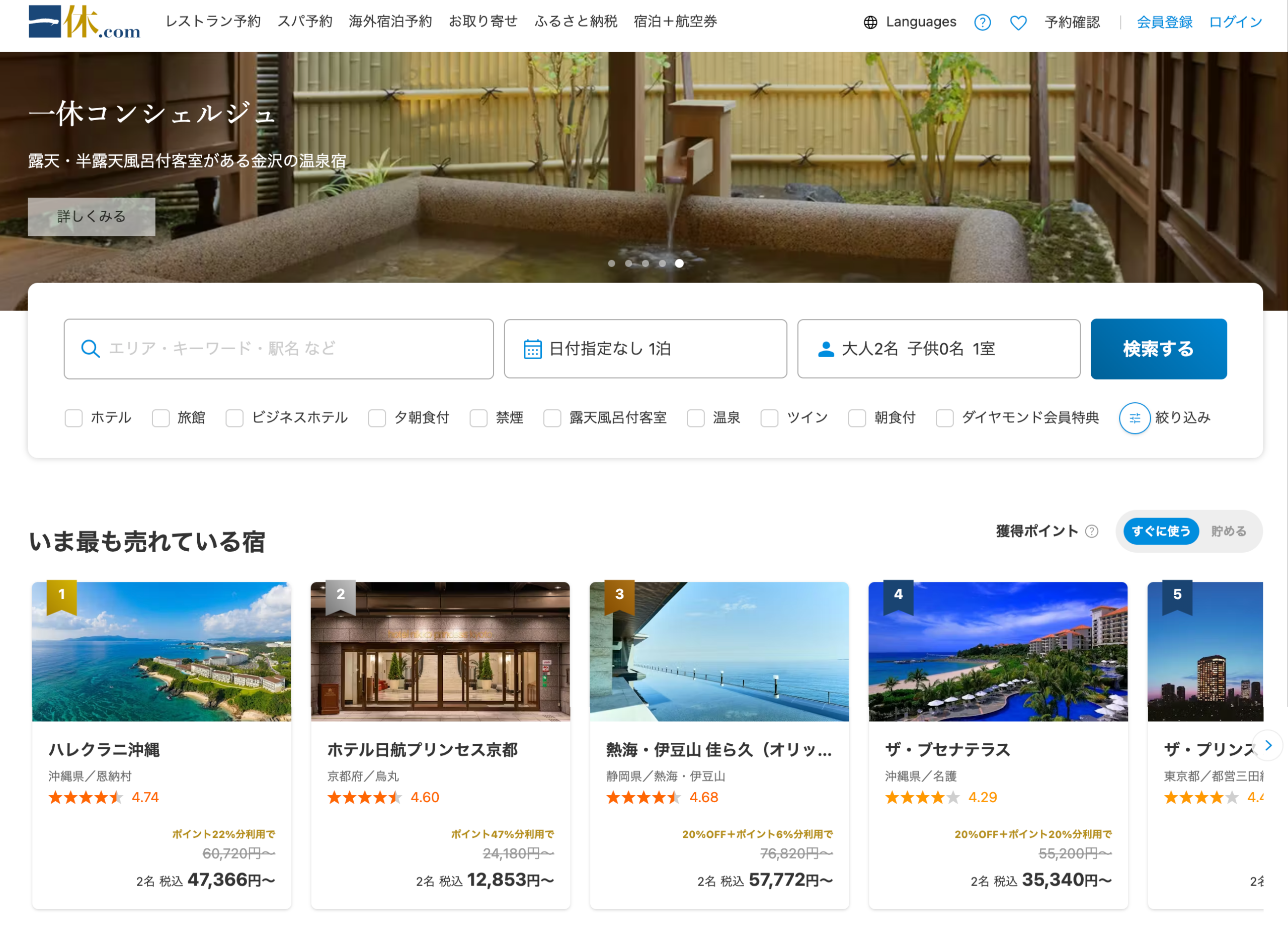This screenshot has height=948, width=1288.
Task: Click the globe Languages icon
Action: pos(870,23)
